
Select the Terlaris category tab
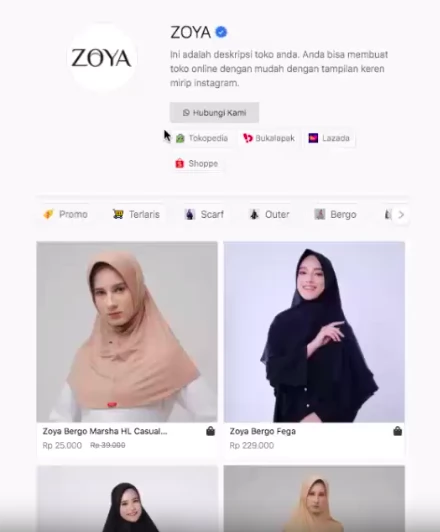point(136,214)
